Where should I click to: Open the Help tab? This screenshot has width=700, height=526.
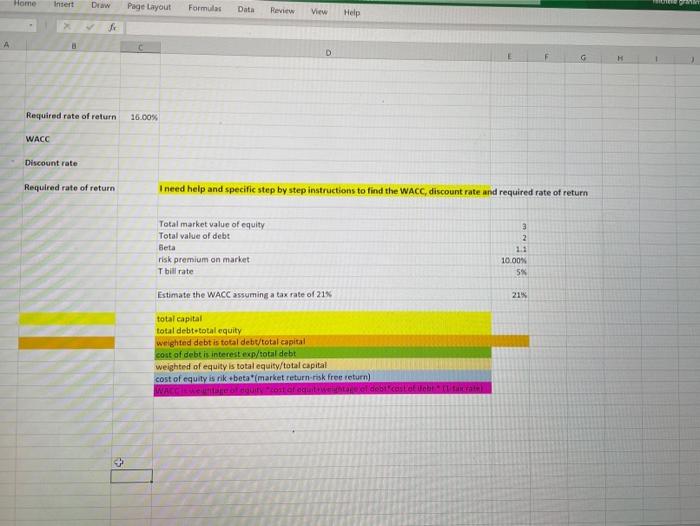(x=352, y=13)
